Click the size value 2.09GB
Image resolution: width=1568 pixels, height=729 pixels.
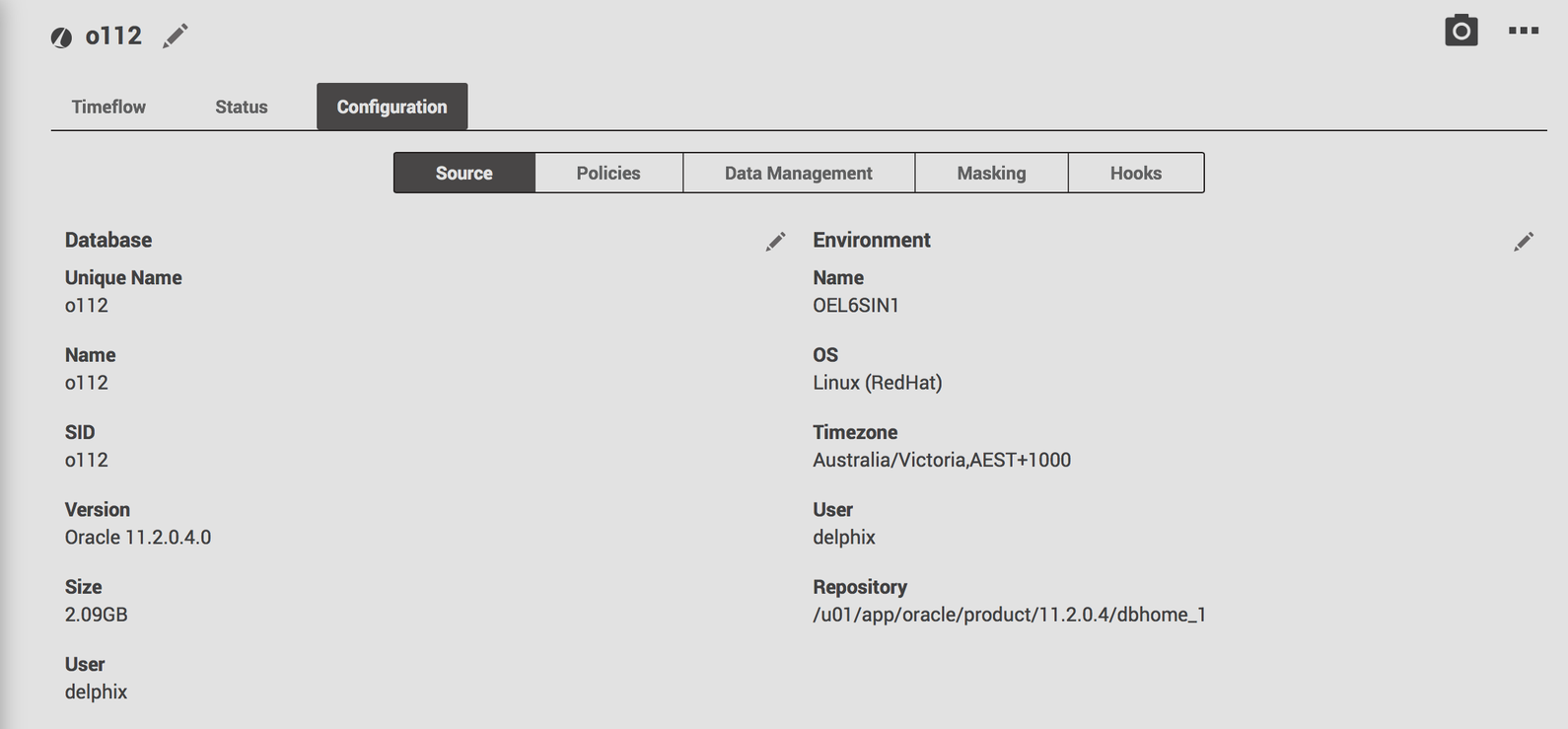pos(97,615)
